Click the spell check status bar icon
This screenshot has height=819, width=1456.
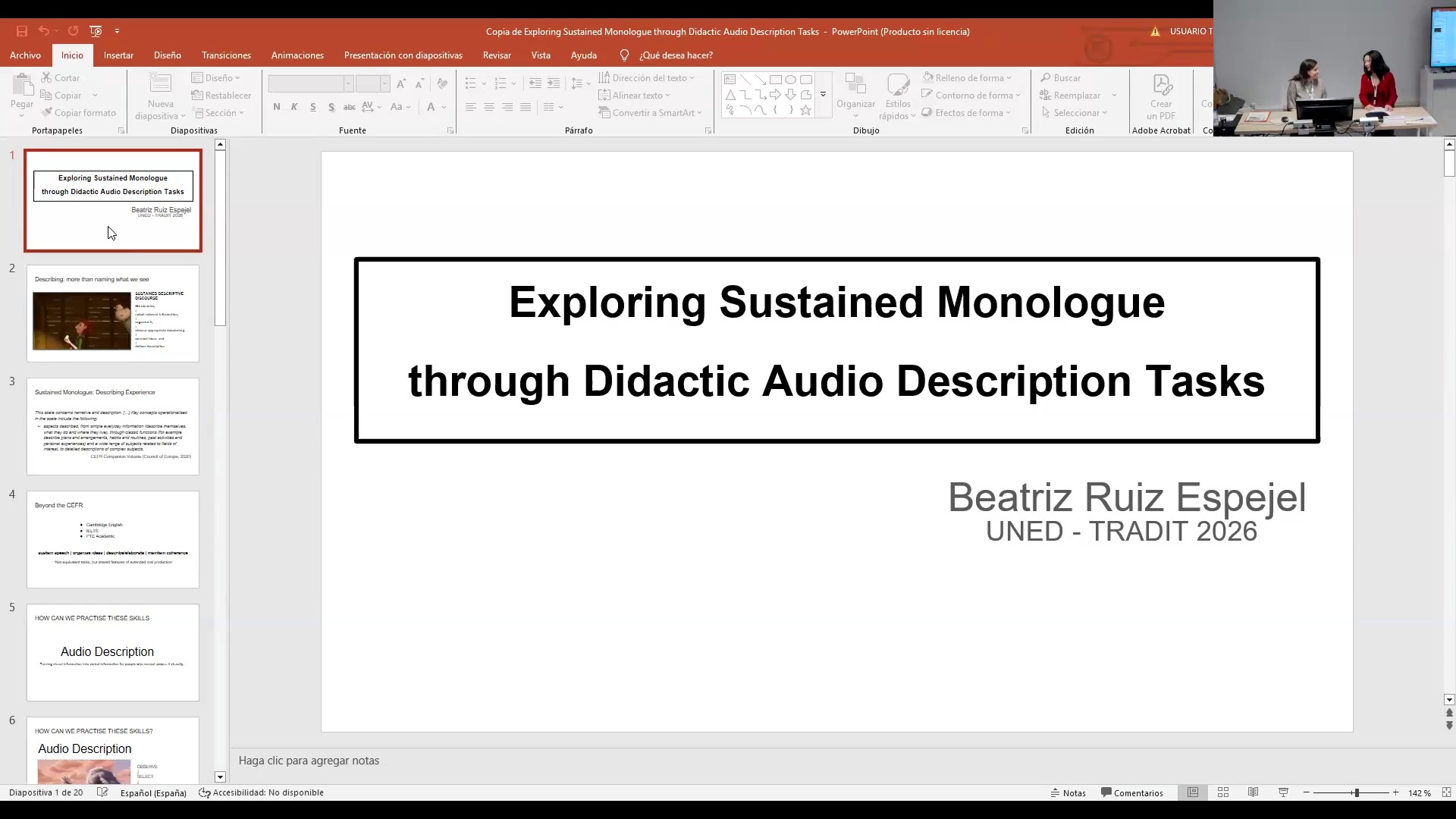[103, 792]
